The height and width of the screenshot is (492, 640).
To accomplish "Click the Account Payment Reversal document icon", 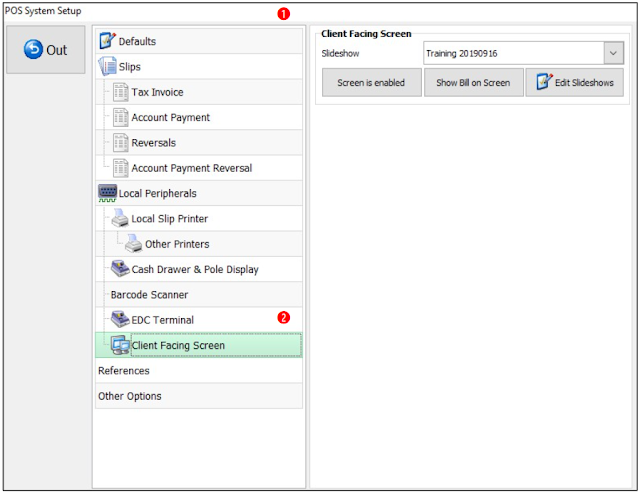I will [x=121, y=168].
